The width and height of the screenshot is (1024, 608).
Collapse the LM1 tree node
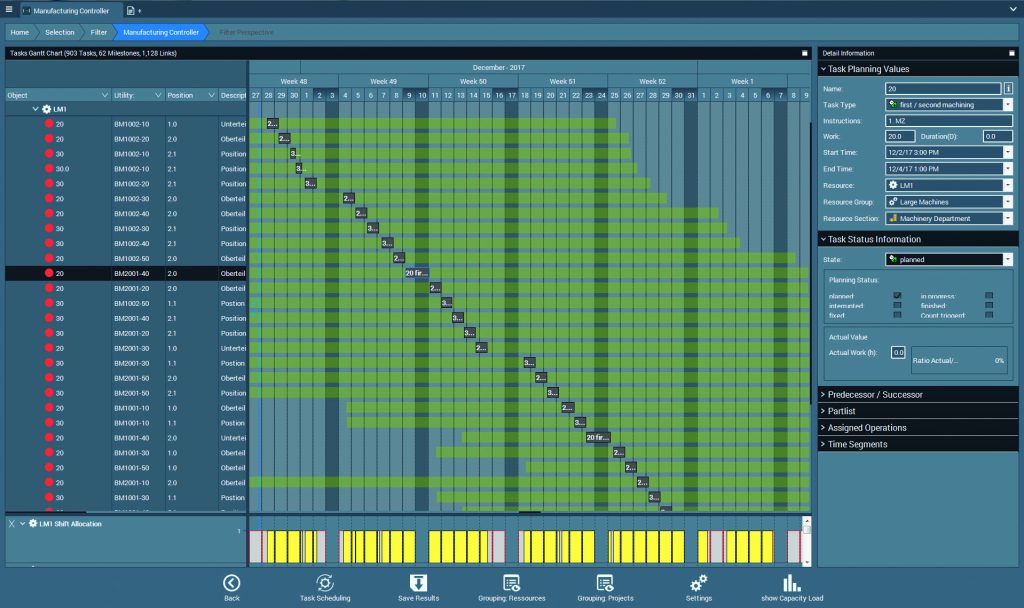click(35, 108)
